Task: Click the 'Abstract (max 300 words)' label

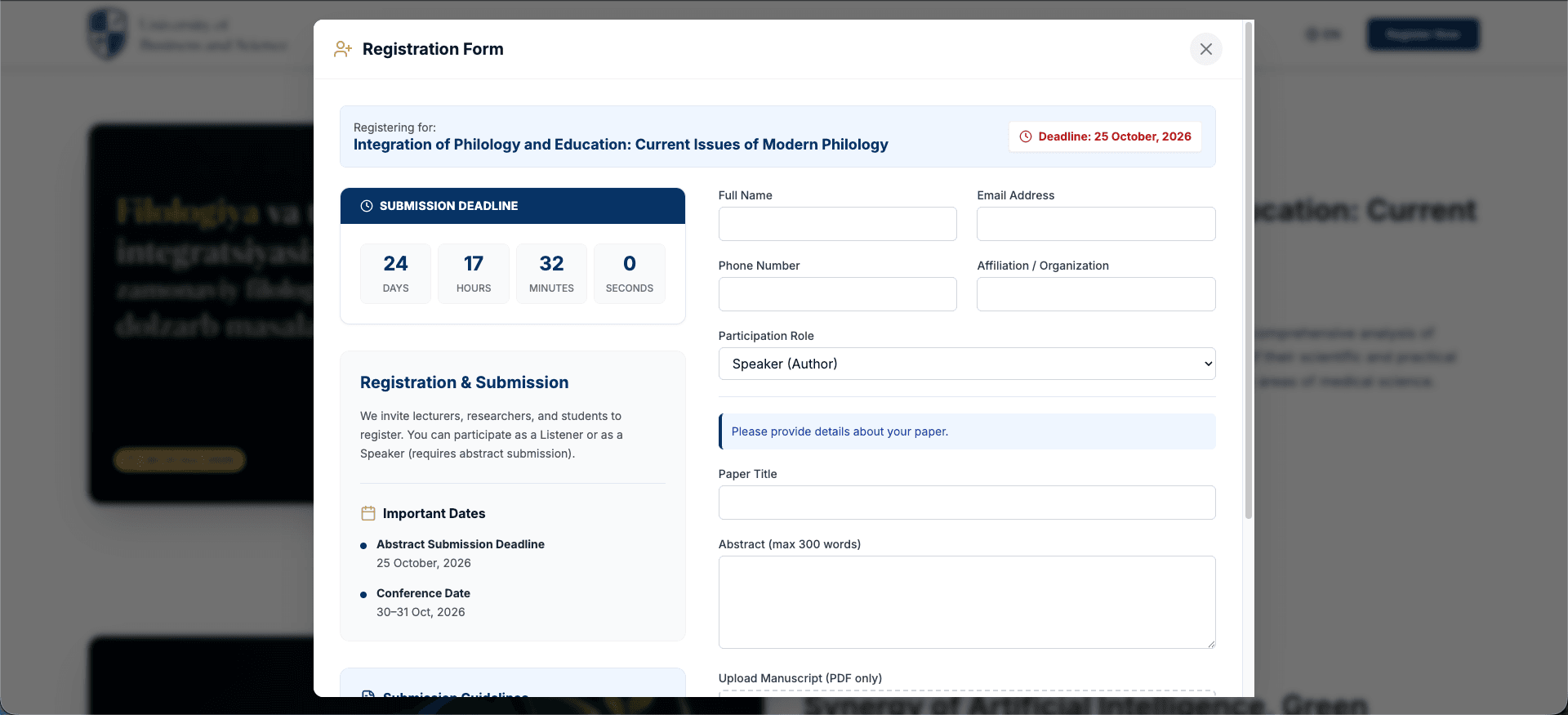Action: pos(790,544)
